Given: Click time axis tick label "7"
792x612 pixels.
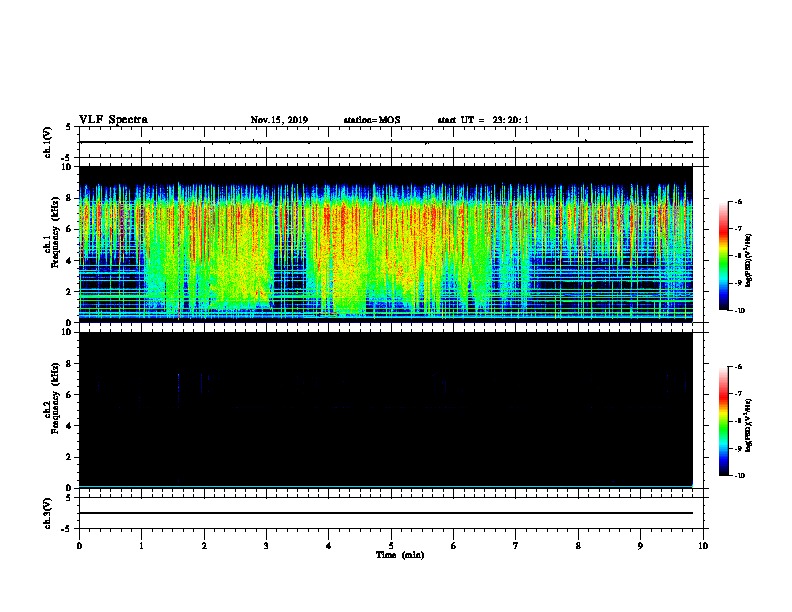Looking at the screenshot, I should 516,546.
